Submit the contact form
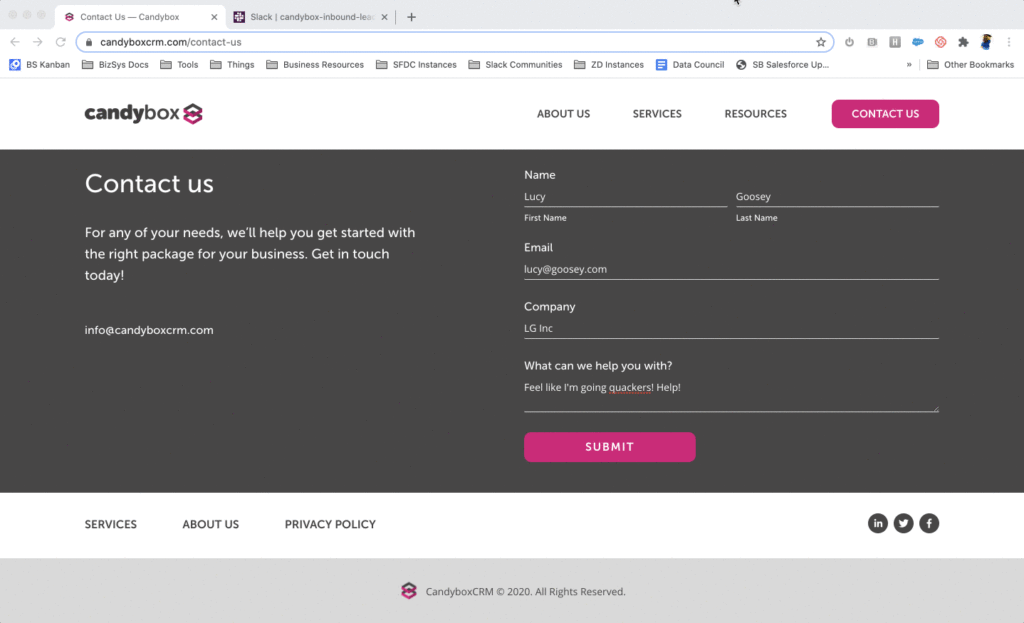Viewport: 1024px width, 623px height. coord(609,447)
